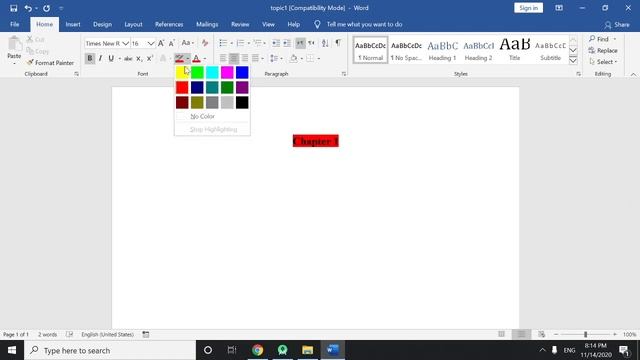Save the document from quick access toolbar
Screen dimensions: 640x360
click(x=13, y=8)
